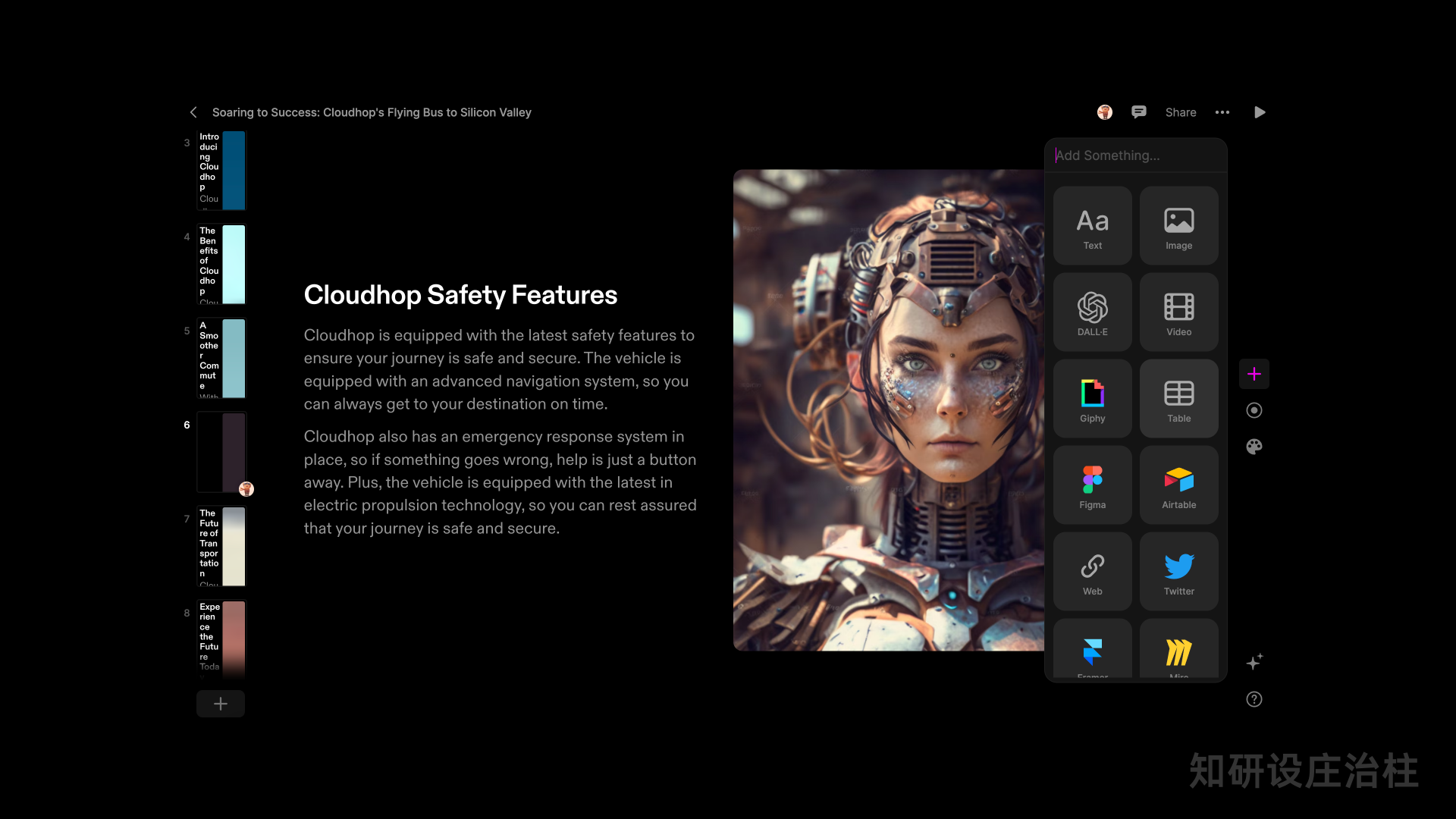Add a Web link embed
Screen dimensions: 1456x819
(1092, 571)
